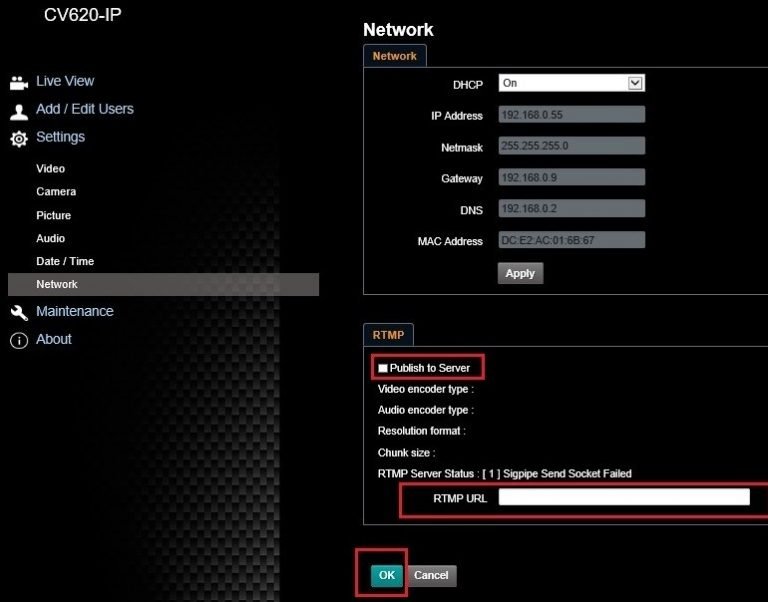Image resolution: width=768 pixels, height=602 pixels.
Task: Click the Netmask field
Action: 572,146
